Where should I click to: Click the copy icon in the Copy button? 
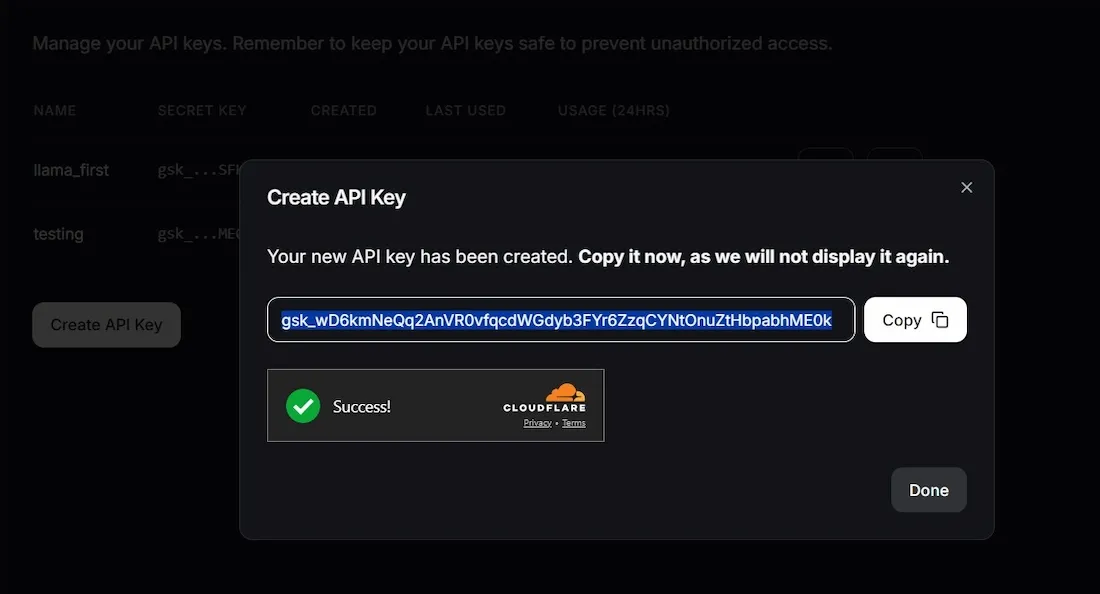940,320
